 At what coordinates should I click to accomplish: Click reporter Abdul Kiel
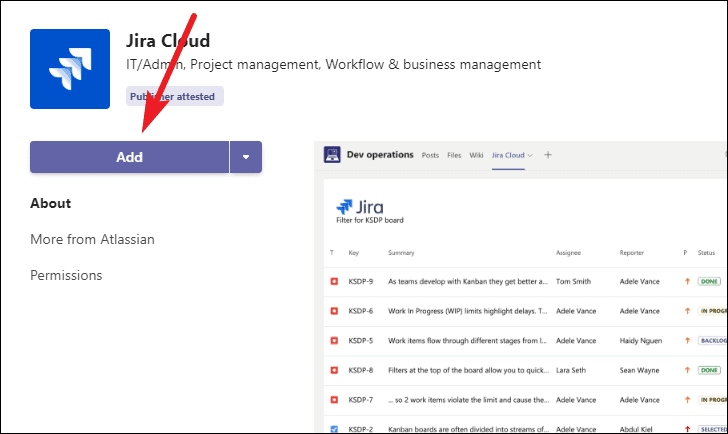[636, 429]
